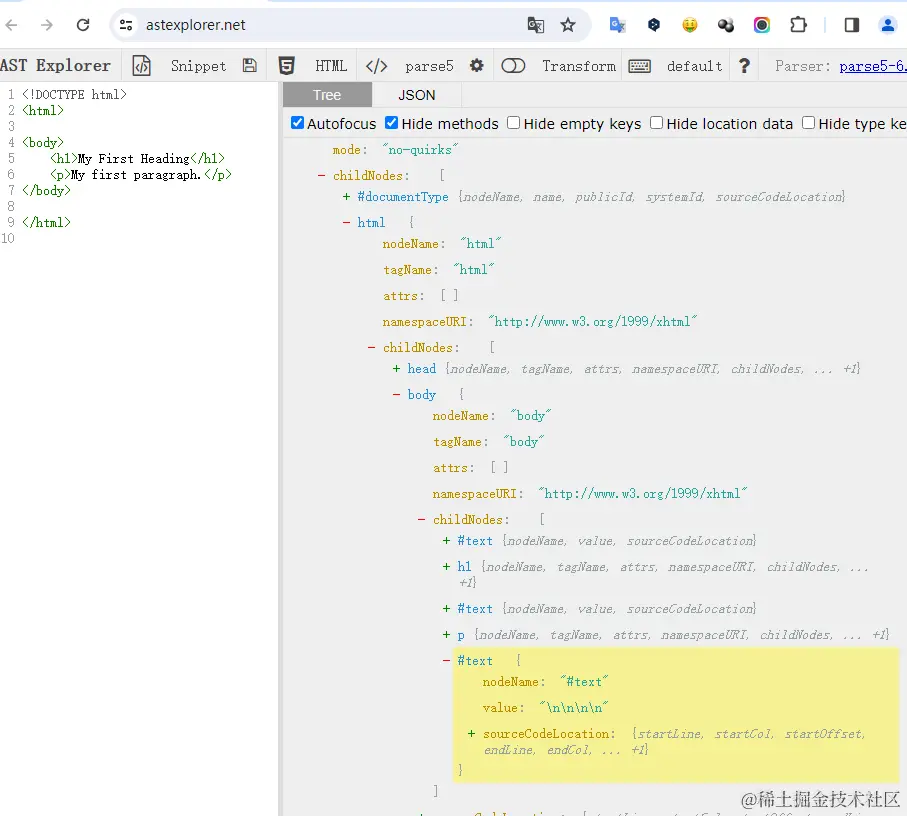Collapse the body node

click(396, 394)
